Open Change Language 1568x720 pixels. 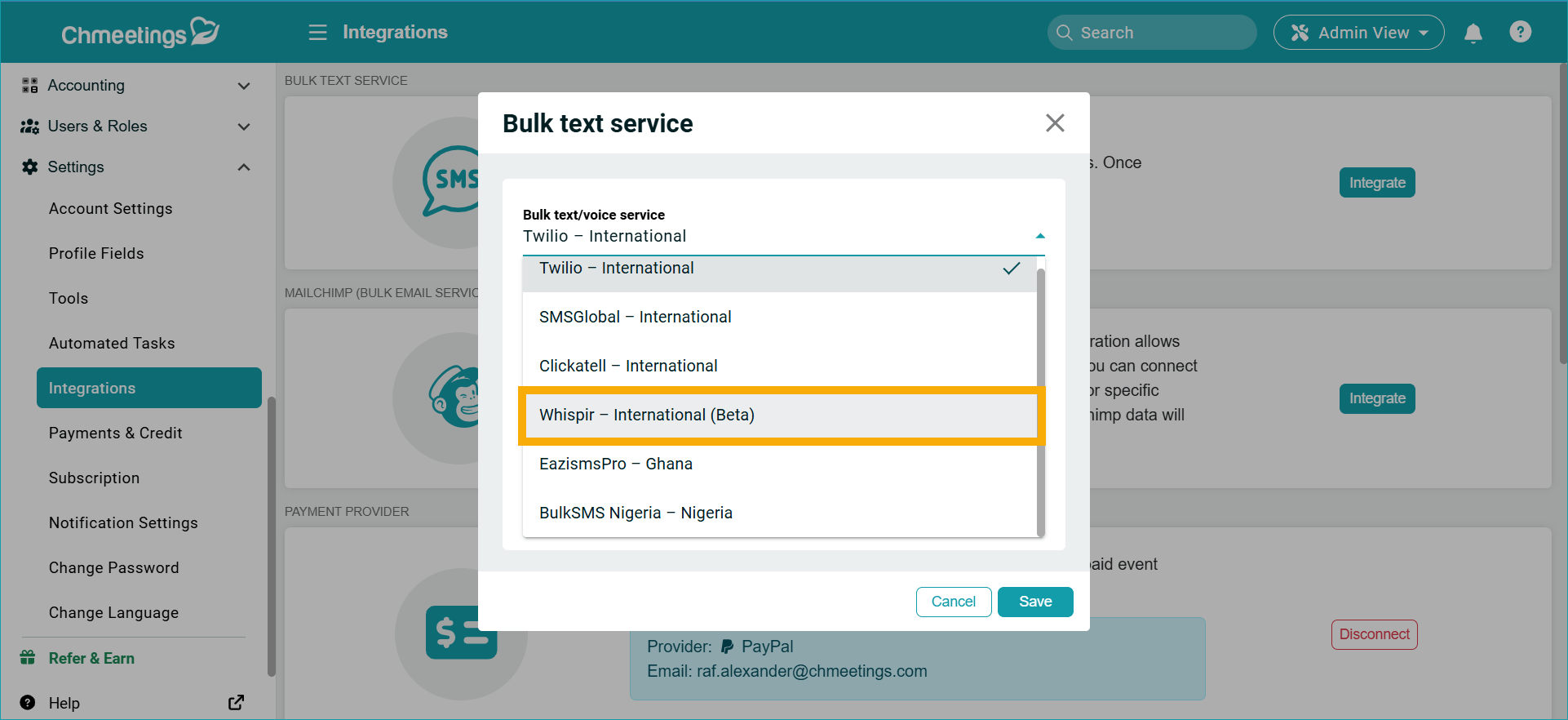[113, 612]
